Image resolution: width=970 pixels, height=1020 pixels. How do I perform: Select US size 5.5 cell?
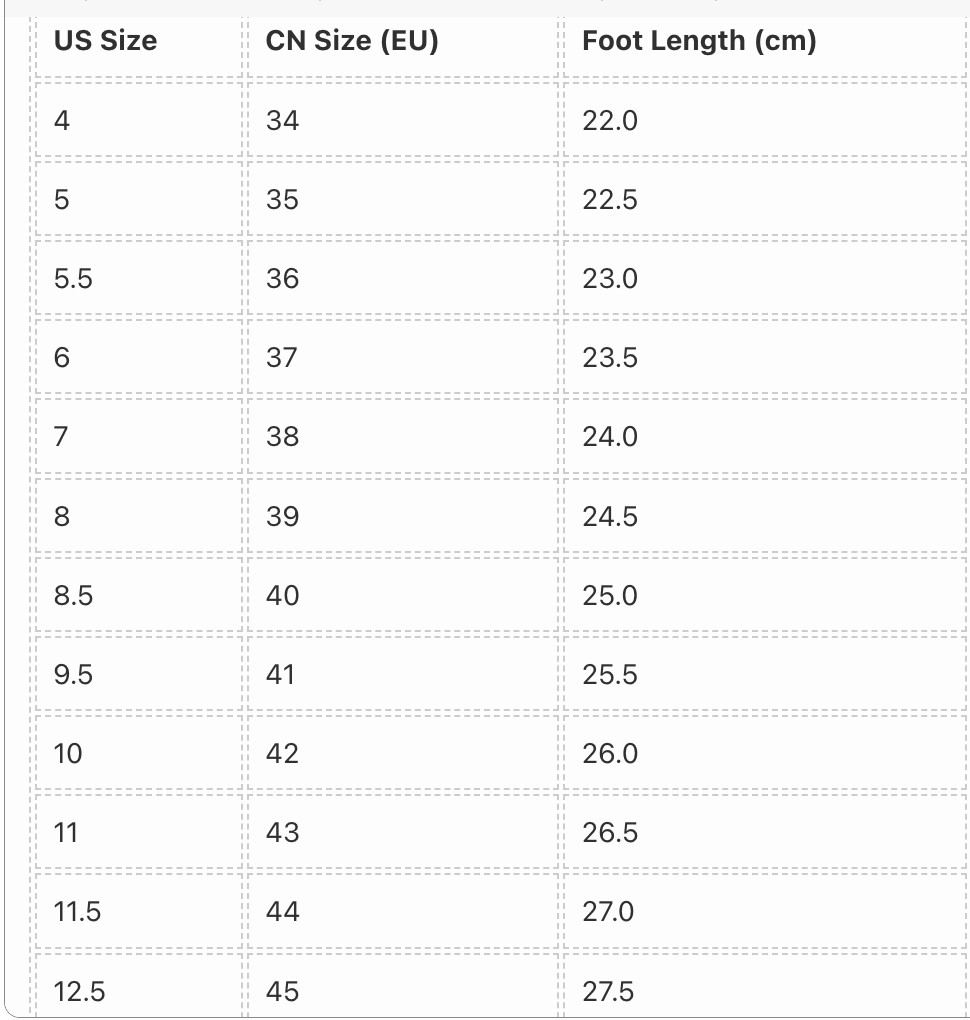pyautogui.click(x=138, y=278)
